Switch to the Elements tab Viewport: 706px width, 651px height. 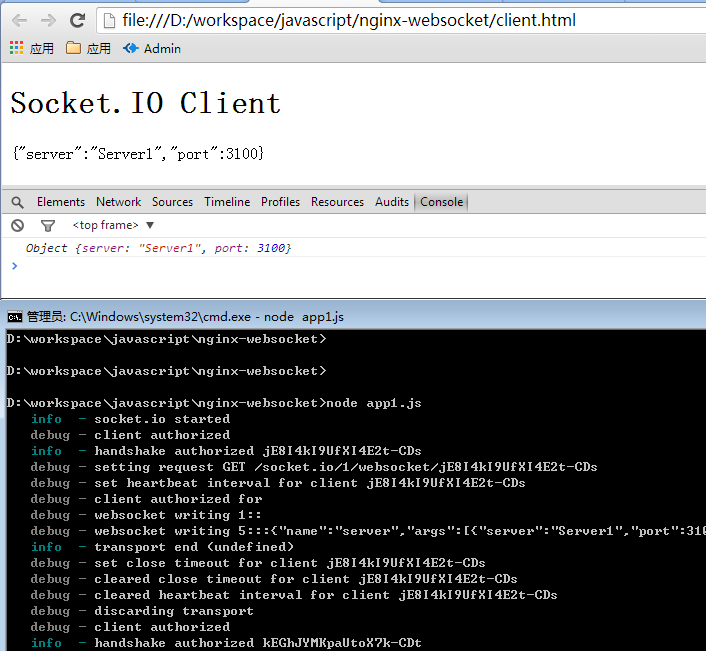61,202
